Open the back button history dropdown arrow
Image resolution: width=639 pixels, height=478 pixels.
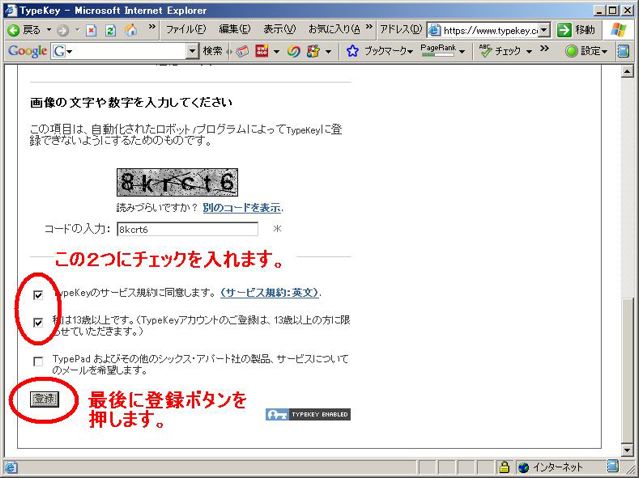coord(48,30)
